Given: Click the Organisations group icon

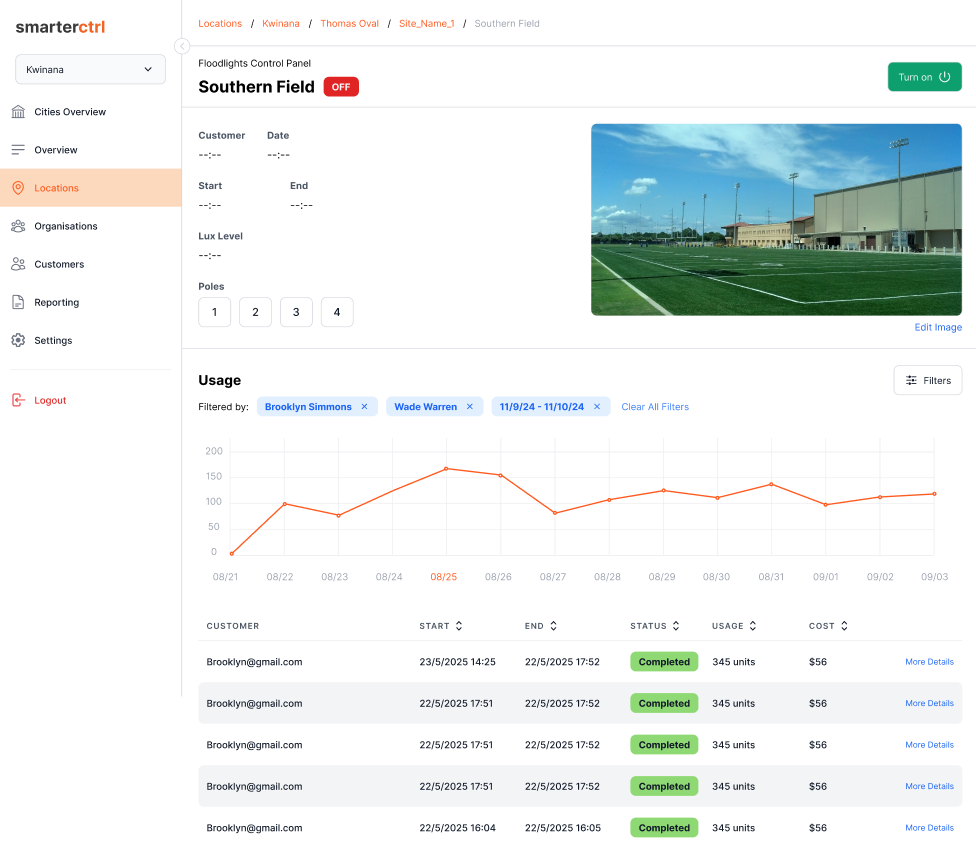Looking at the screenshot, I should 18,226.
